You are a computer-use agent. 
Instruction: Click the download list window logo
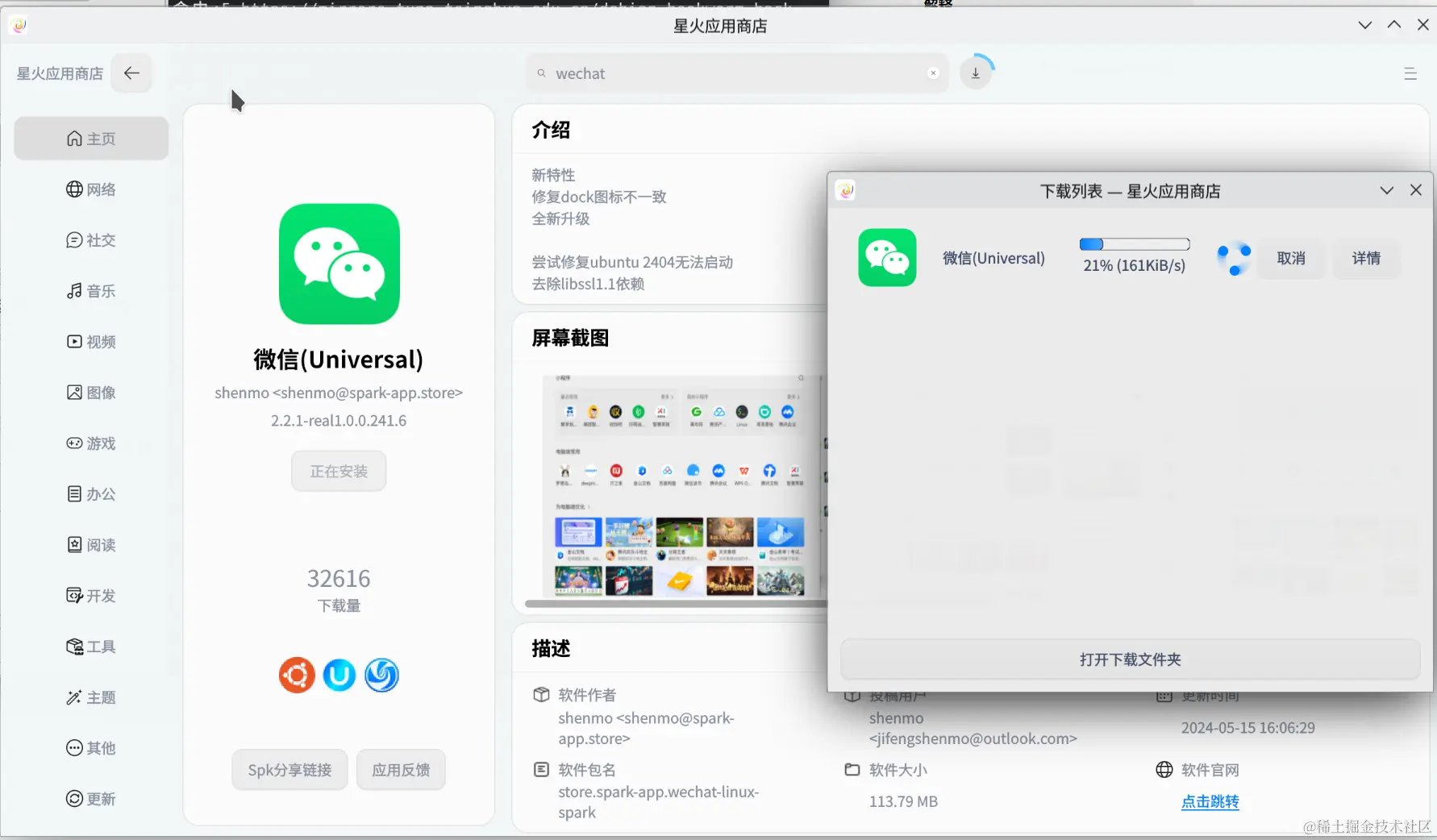pos(845,191)
